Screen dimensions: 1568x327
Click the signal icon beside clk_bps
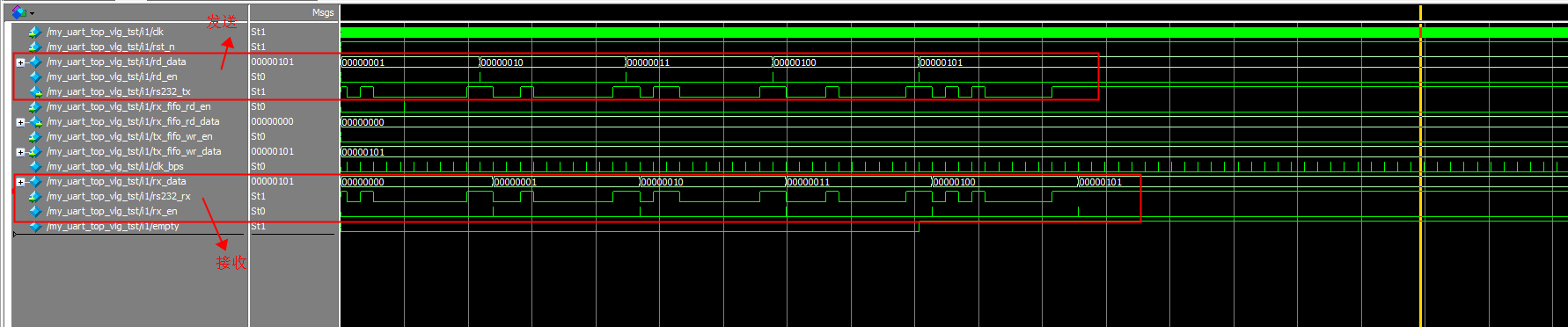pos(35,166)
